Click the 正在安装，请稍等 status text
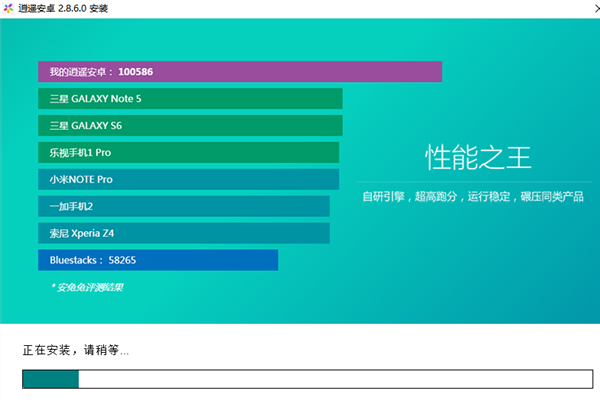The image size is (600, 400). [x=76, y=351]
